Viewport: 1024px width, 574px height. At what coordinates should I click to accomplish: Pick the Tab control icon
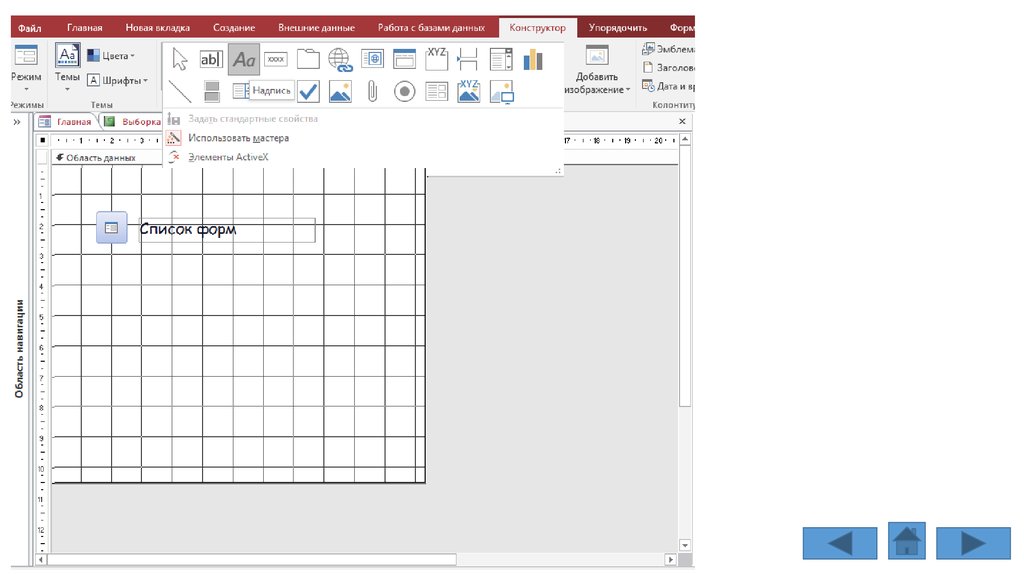[x=308, y=60]
